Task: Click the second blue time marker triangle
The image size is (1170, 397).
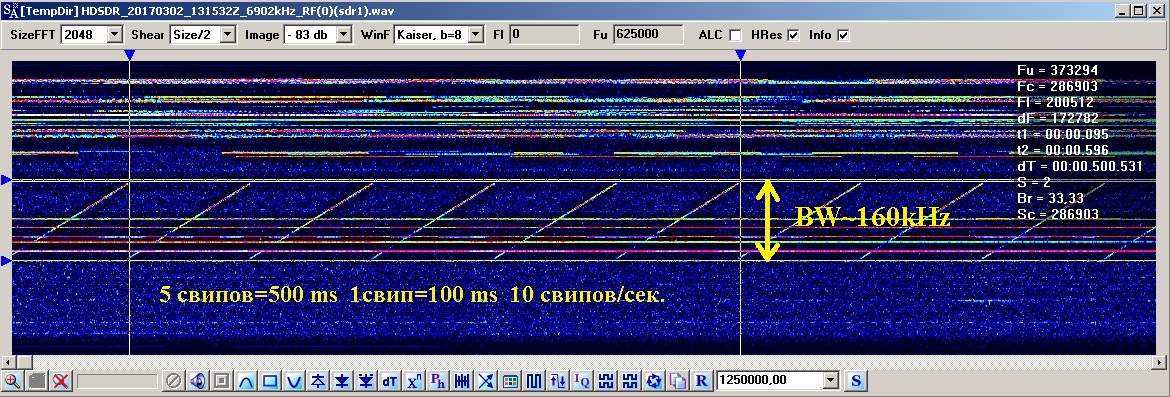Action: click(740, 55)
